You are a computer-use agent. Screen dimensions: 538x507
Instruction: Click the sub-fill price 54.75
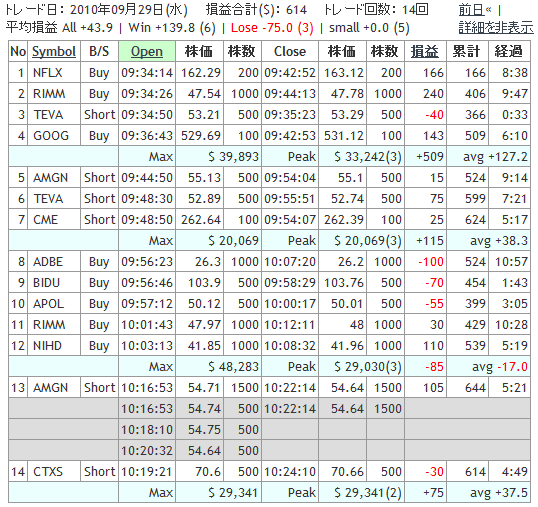(x=204, y=429)
